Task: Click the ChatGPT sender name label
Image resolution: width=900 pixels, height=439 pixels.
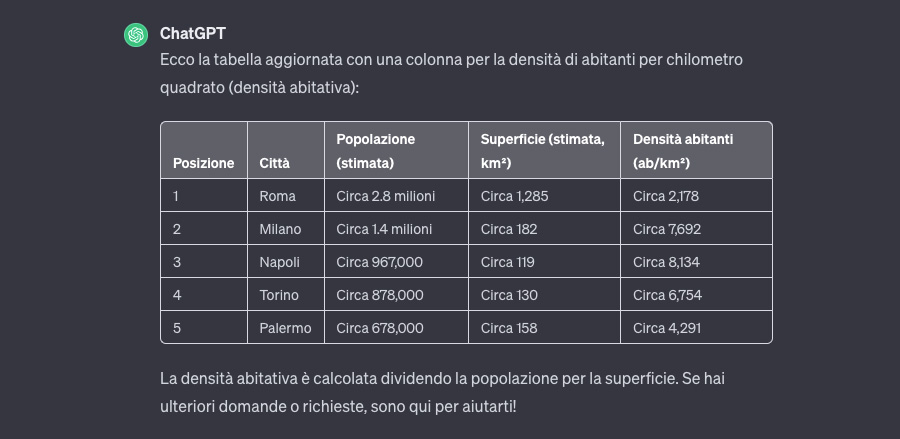Action: click(193, 34)
